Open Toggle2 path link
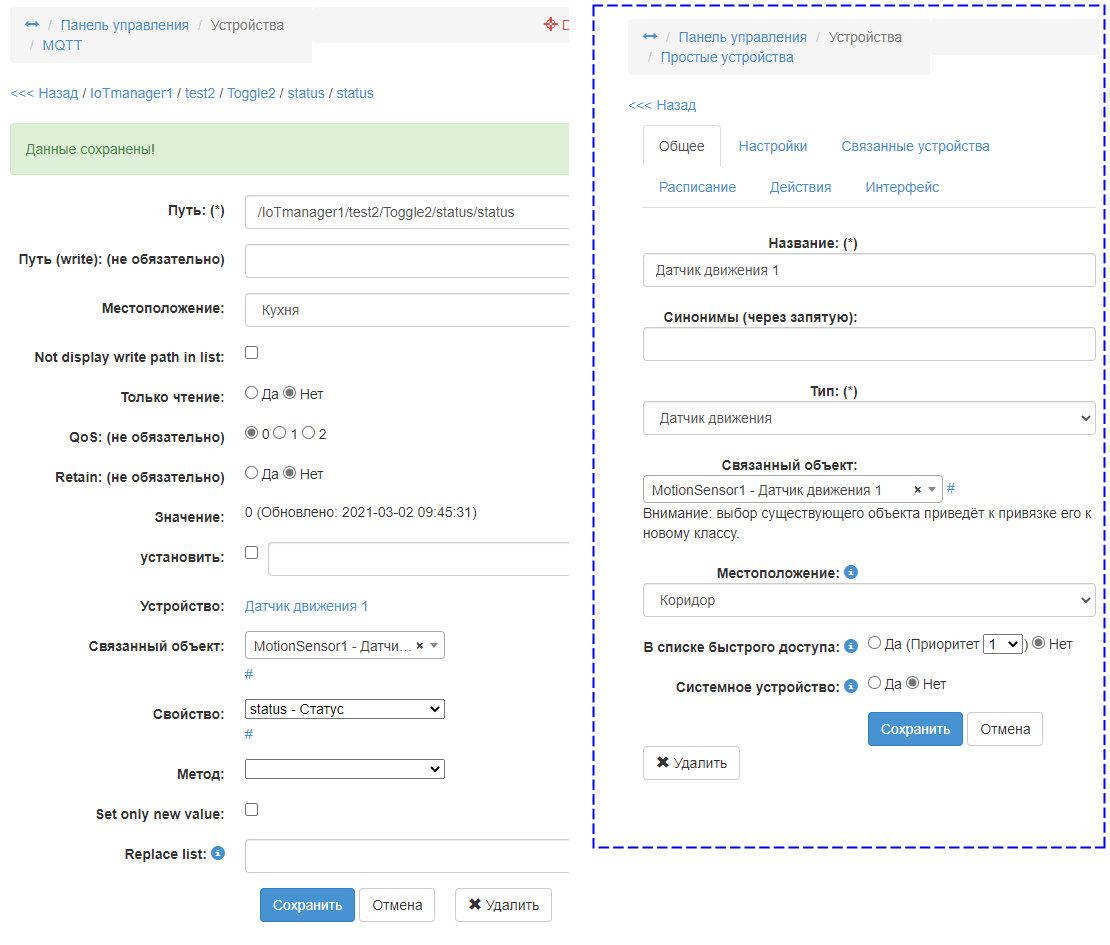The height and width of the screenshot is (945, 1110). pyautogui.click(x=251, y=93)
